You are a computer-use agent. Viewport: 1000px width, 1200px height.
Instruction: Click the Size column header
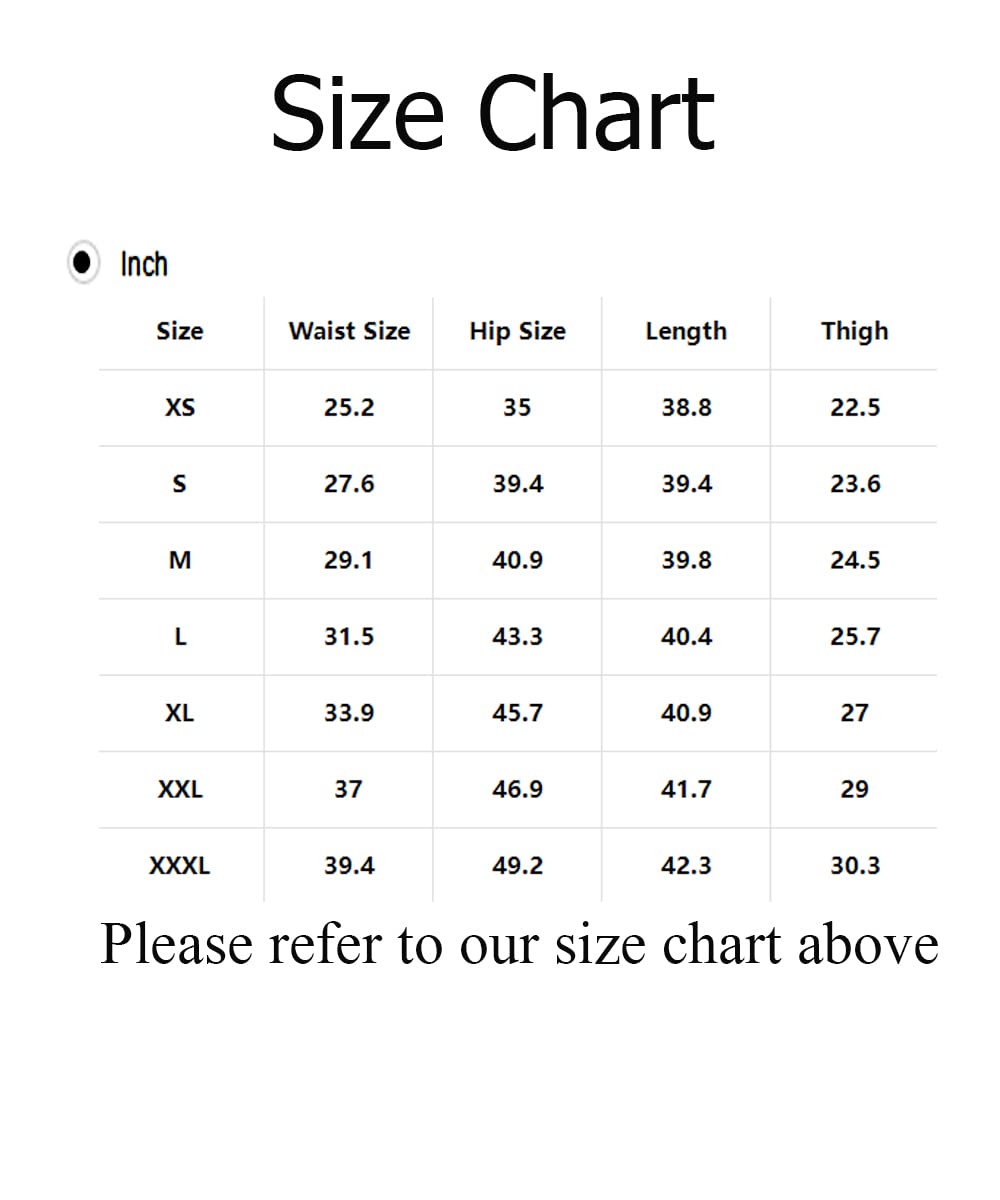point(180,331)
